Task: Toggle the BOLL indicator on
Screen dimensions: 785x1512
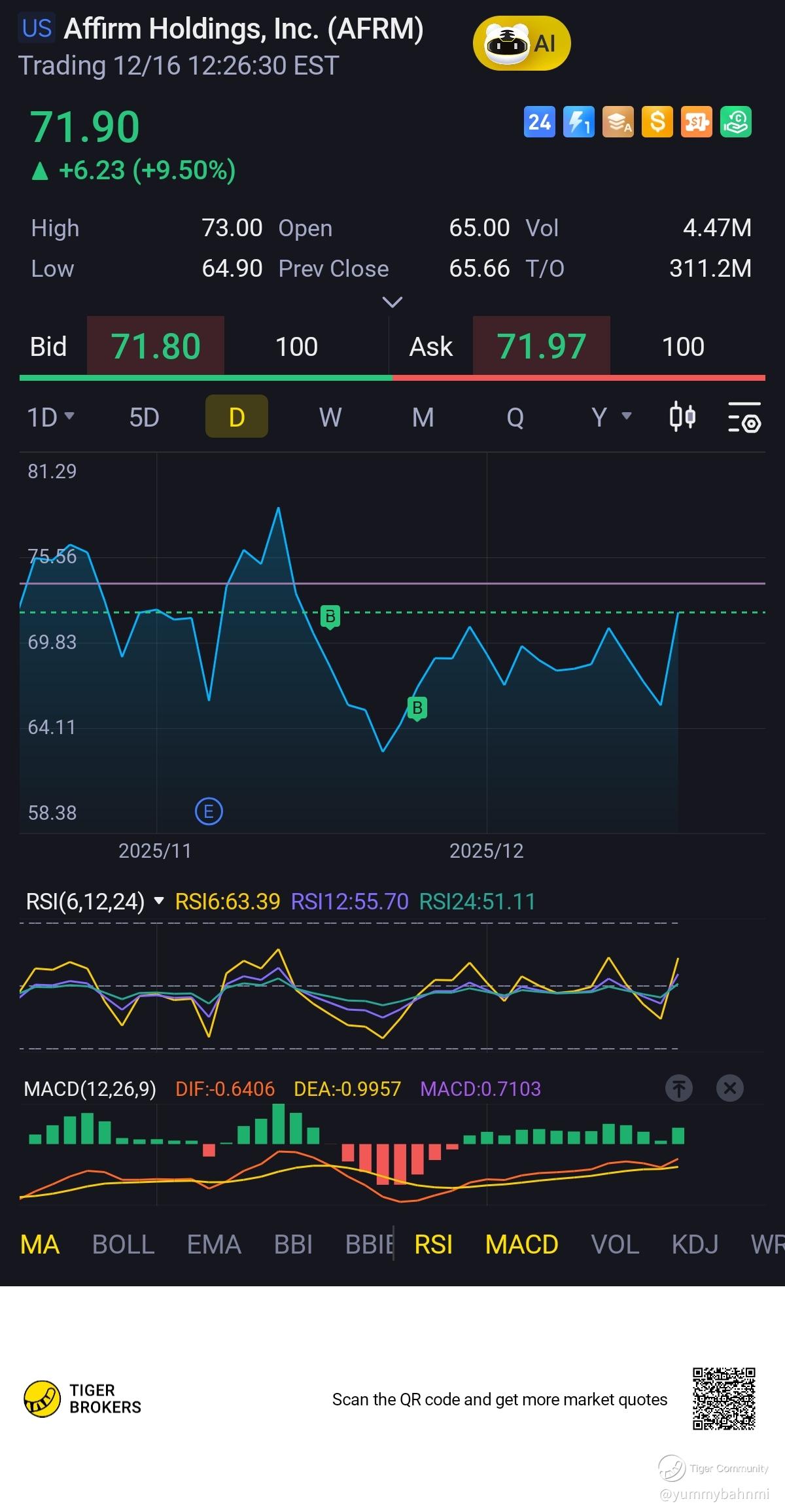Action: [123, 1244]
